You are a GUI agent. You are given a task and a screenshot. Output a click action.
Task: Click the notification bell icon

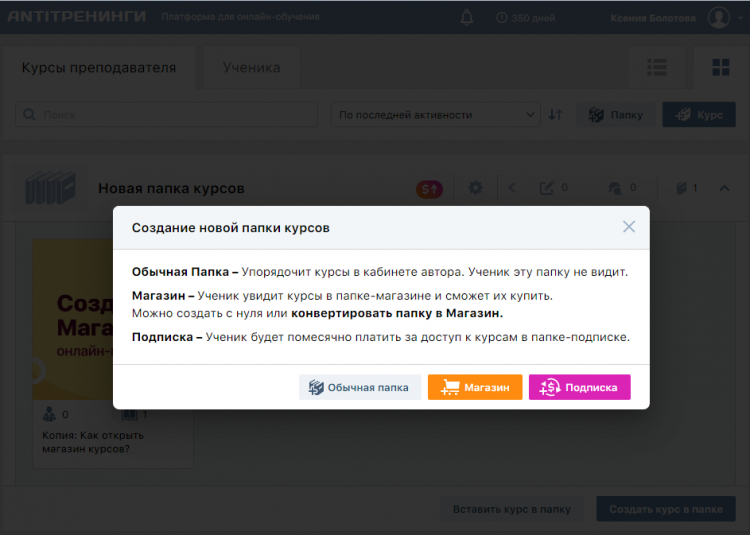pos(466,18)
